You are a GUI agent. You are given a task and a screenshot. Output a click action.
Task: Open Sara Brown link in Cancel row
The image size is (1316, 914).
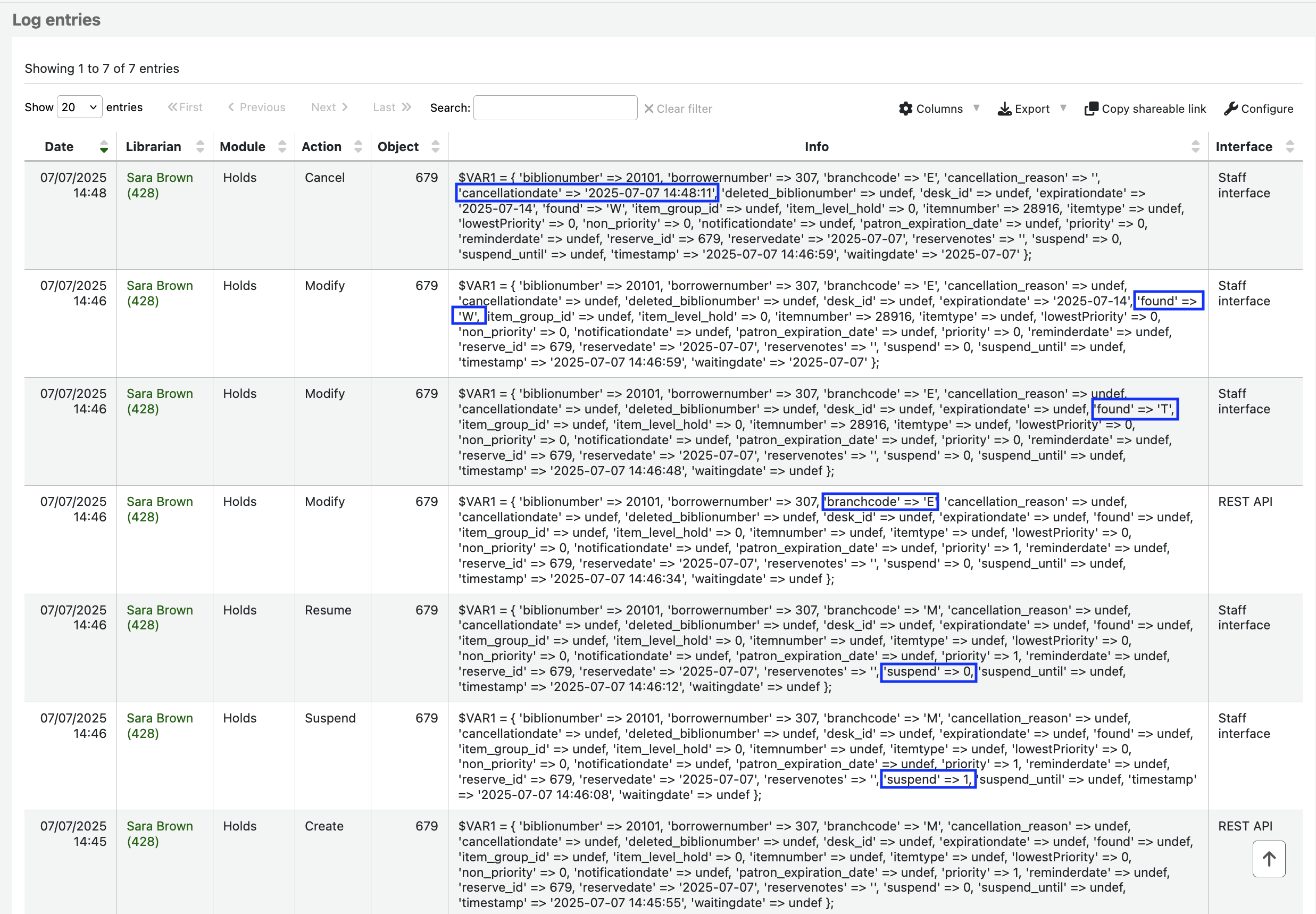click(159, 178)
